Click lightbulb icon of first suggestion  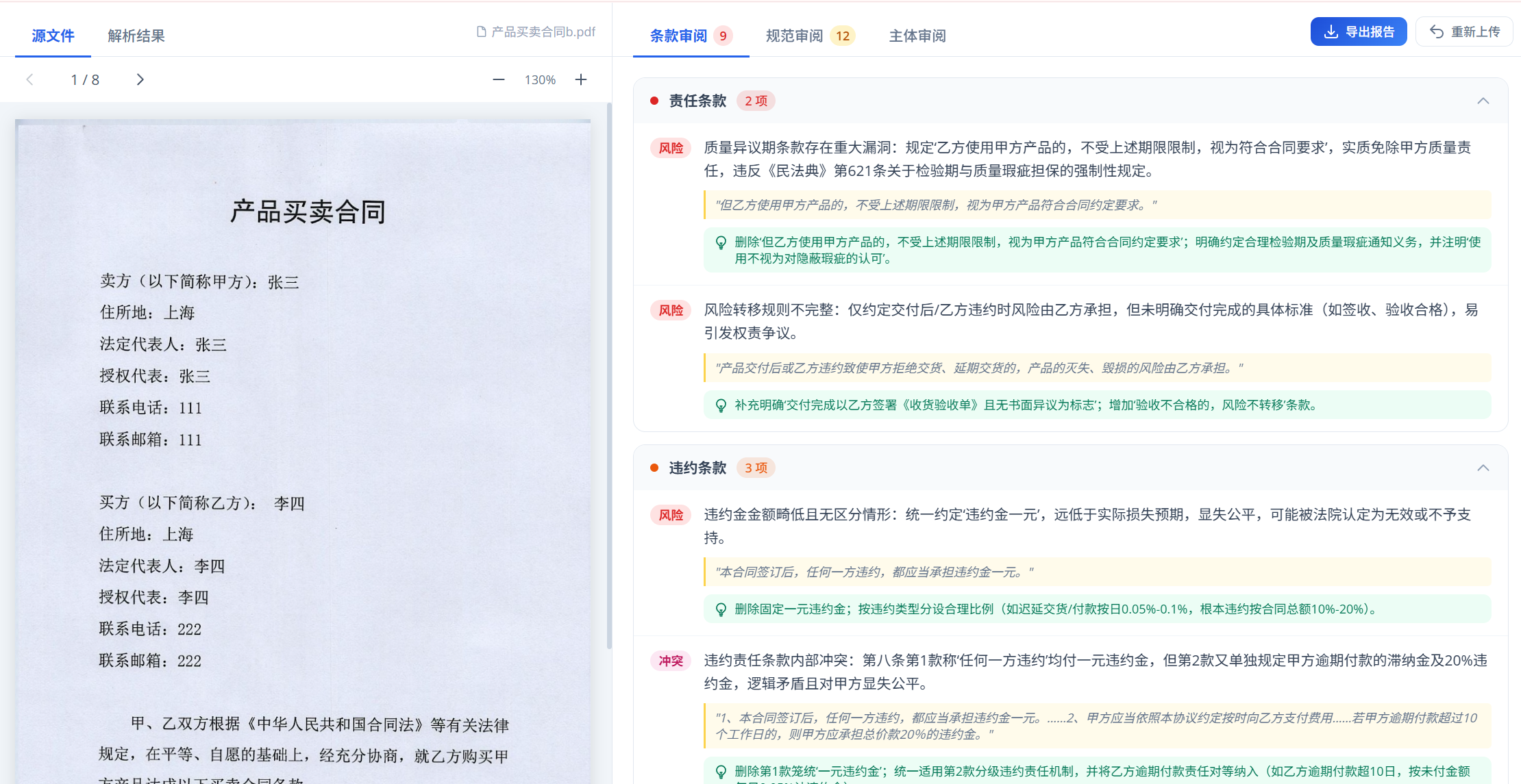[721, 242]
